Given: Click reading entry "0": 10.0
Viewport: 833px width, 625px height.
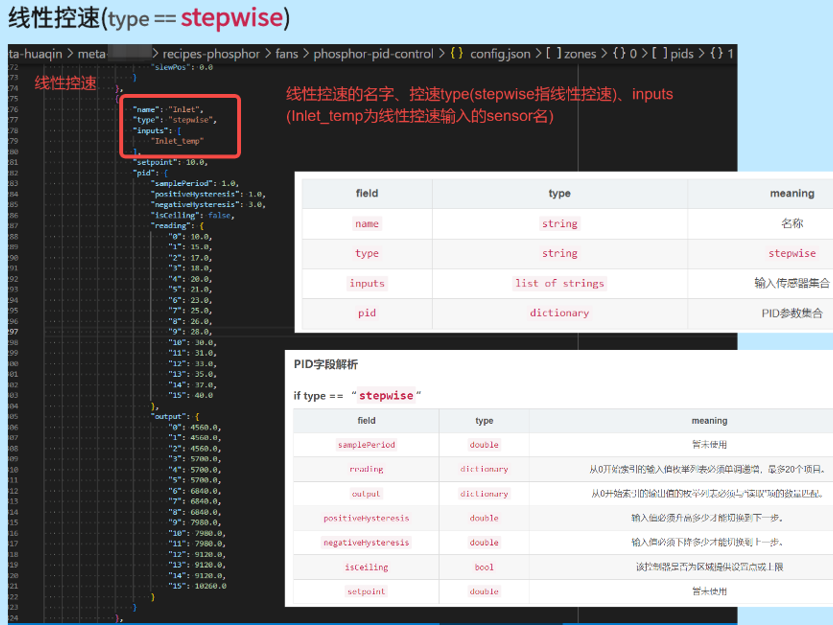Looking at the screenshot, I should pos(190,237).
